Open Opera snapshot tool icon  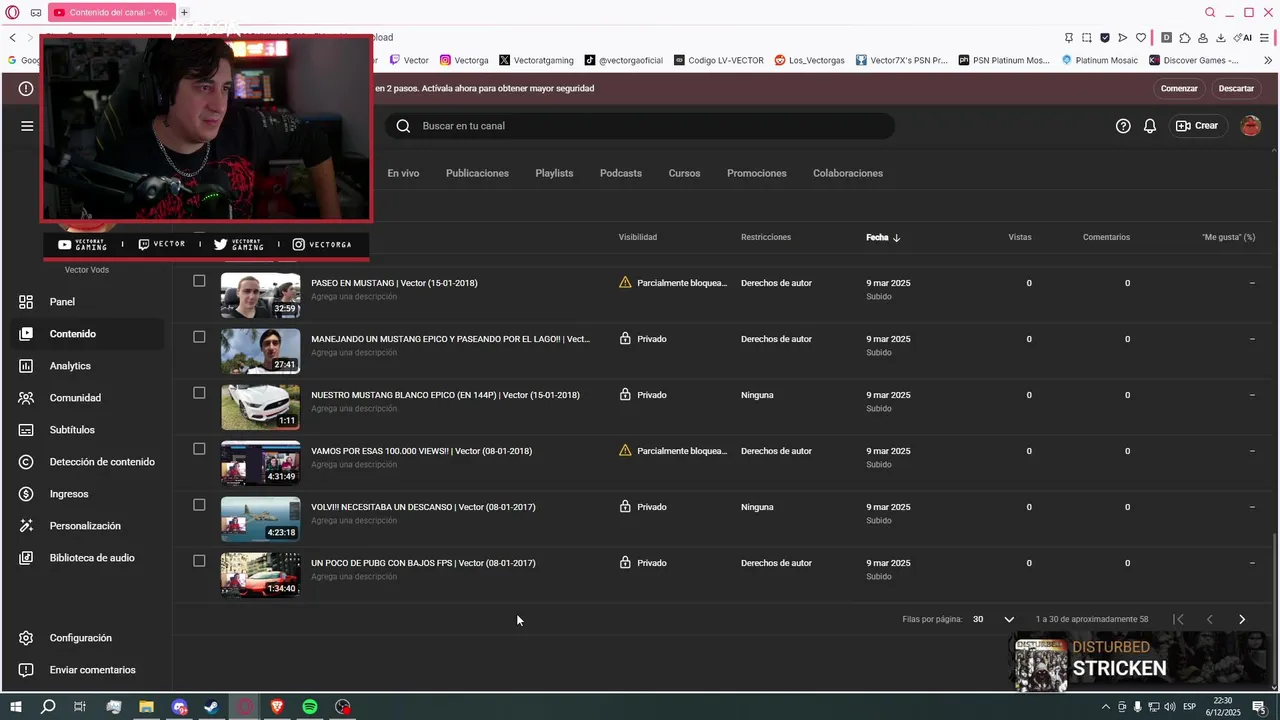coord(1087,38)
